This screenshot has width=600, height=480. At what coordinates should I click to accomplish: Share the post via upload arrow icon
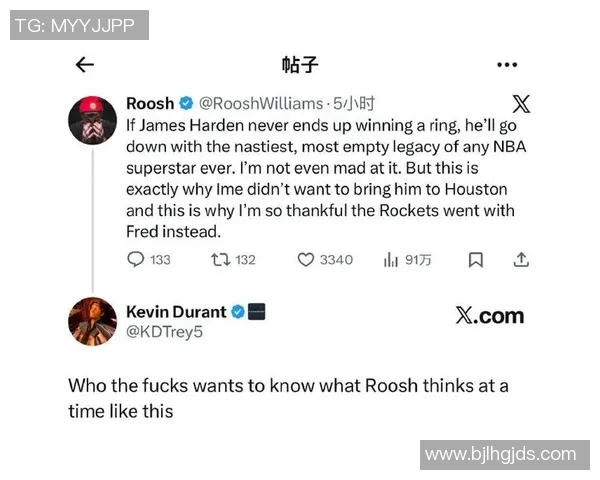(x=521, y=260)
